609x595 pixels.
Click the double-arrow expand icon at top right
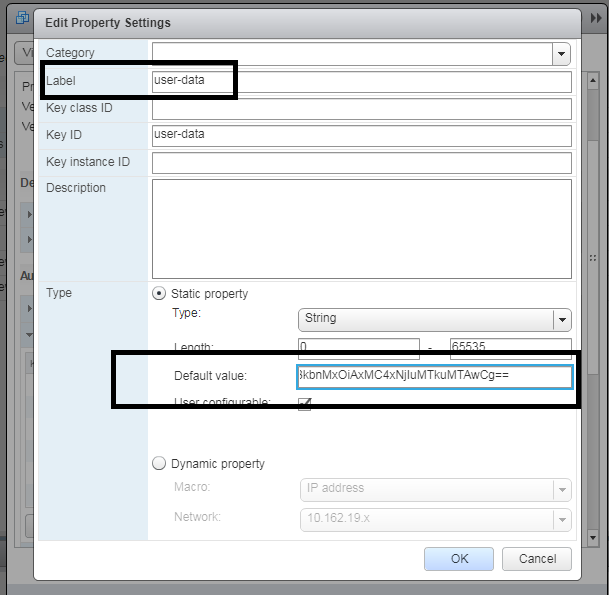click(596, 16)
